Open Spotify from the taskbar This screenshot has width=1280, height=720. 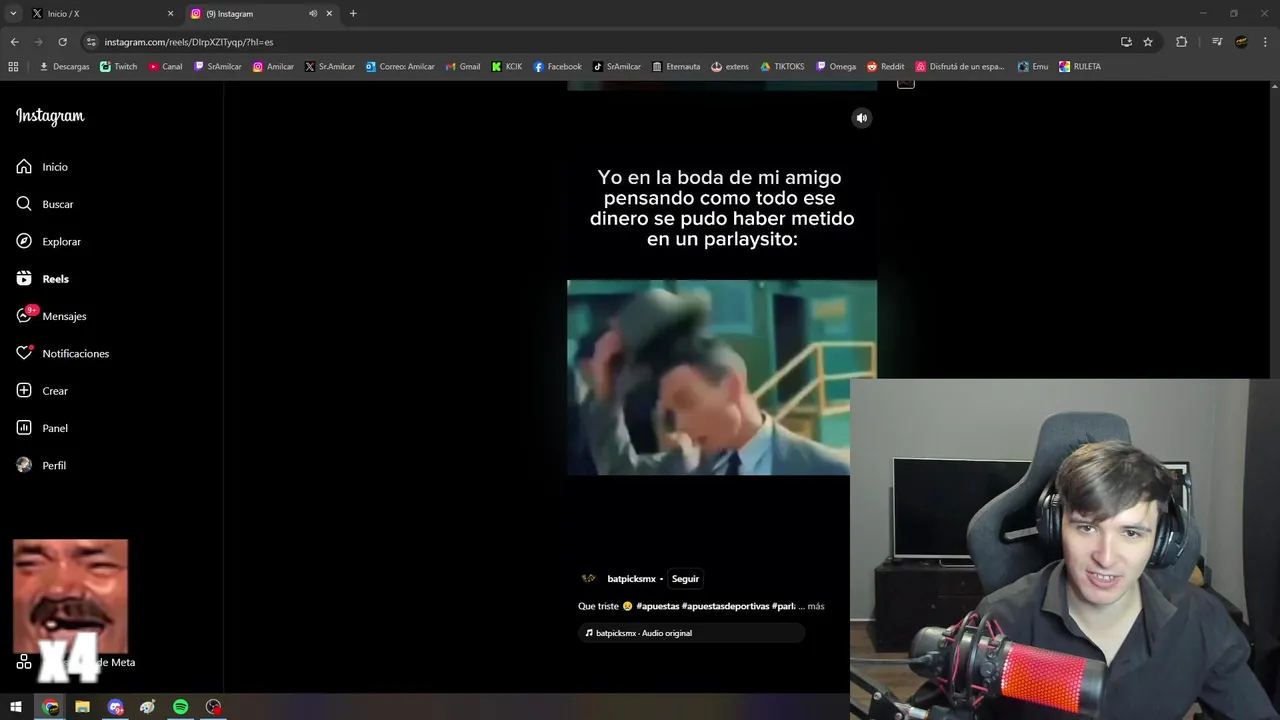[181, 707]
